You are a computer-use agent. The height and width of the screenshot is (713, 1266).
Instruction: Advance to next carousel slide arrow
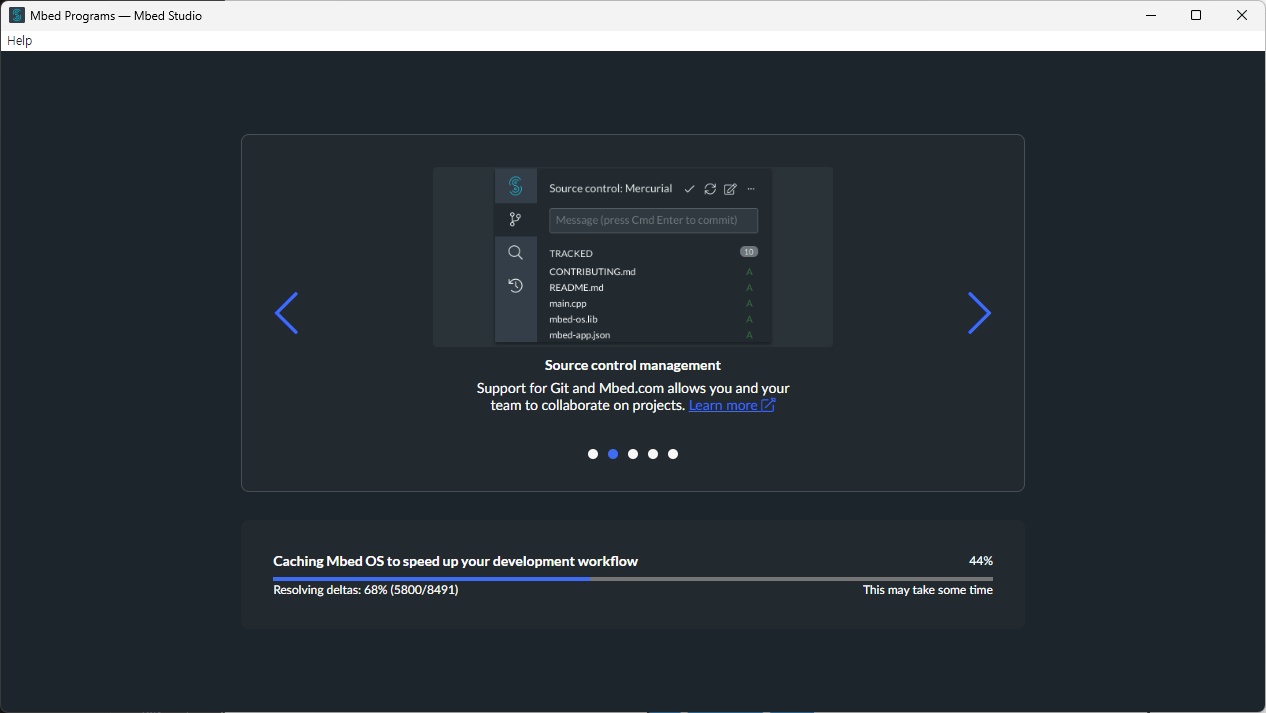coord(979,313)
